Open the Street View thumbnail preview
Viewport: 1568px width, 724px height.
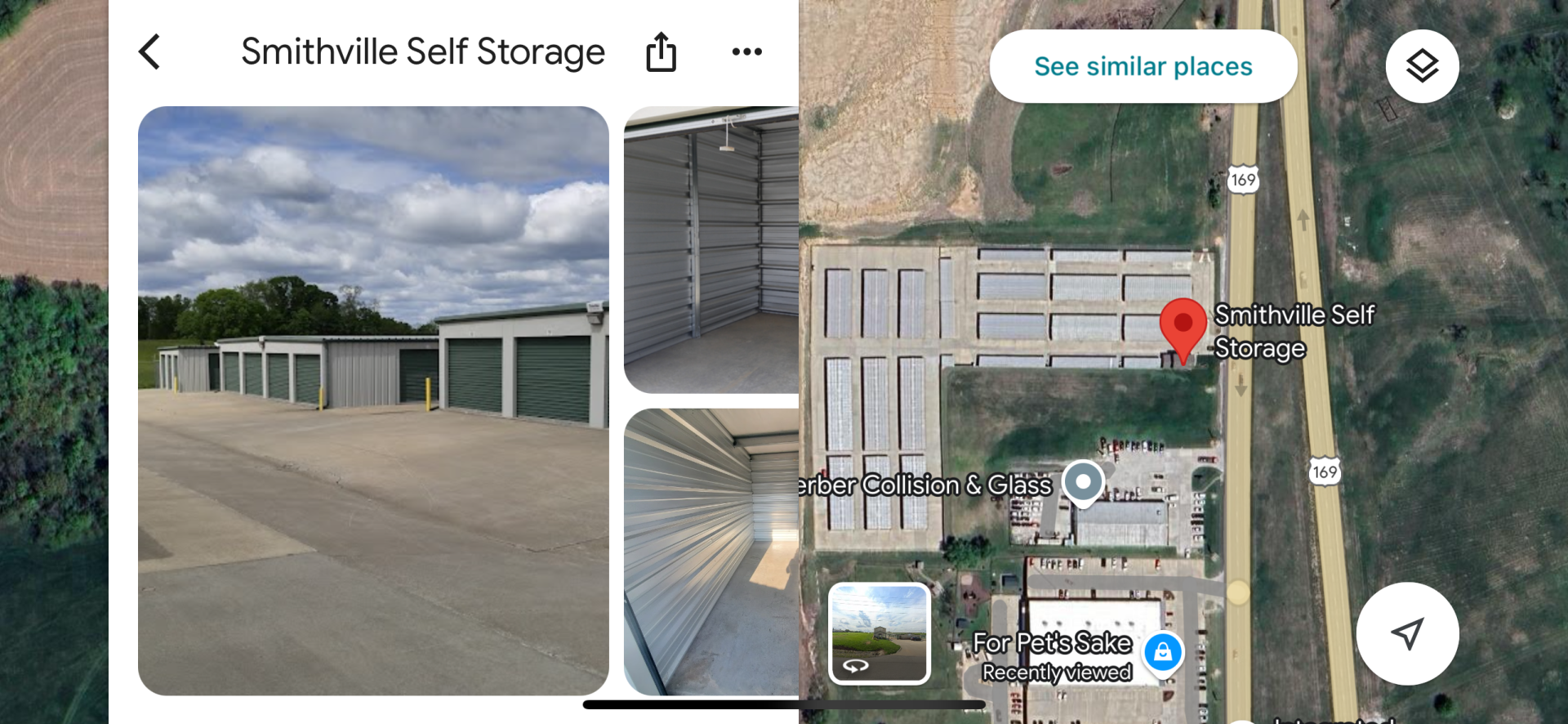click(880, 633)
